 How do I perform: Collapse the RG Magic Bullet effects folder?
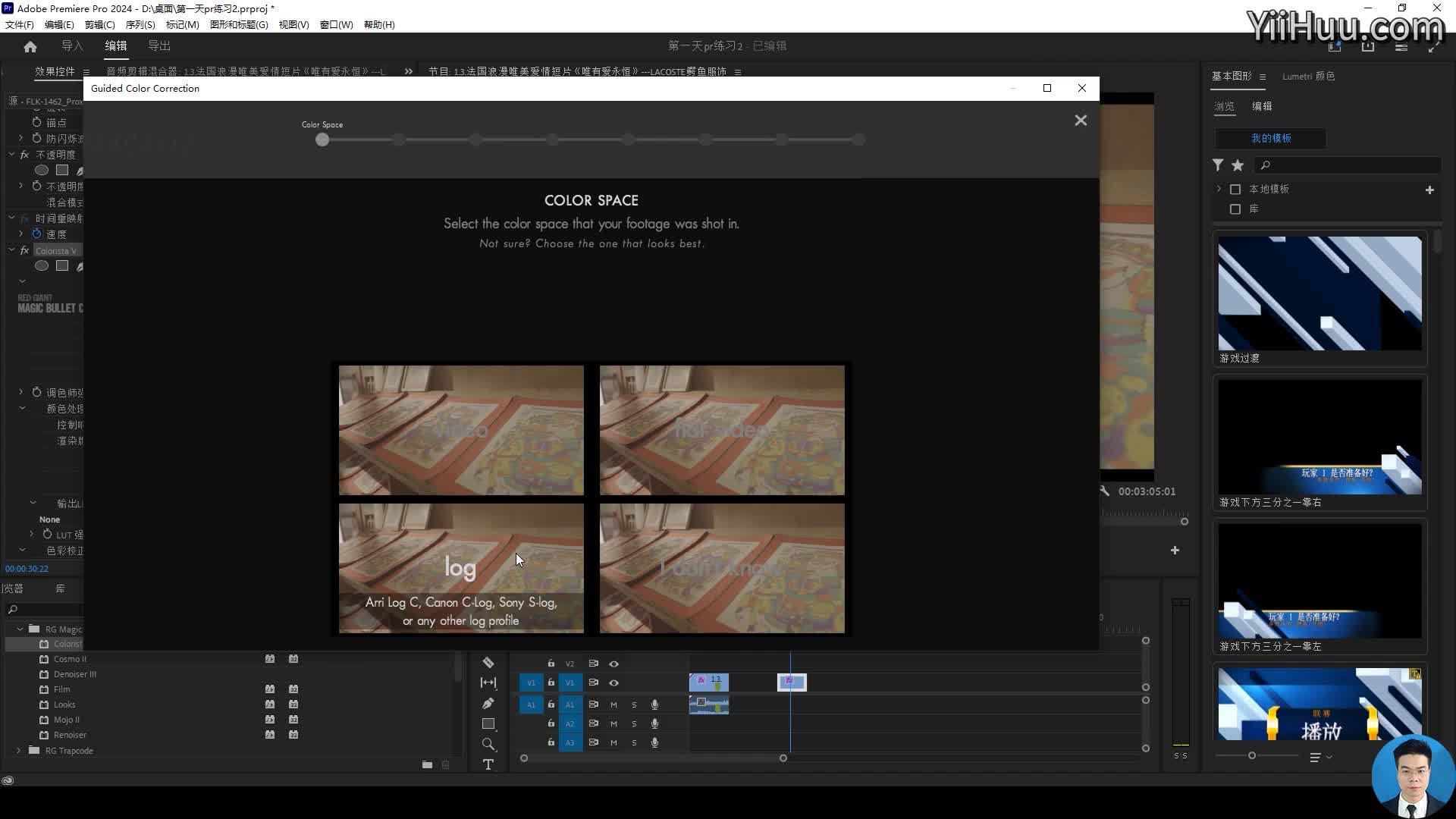tap(20, 629)
